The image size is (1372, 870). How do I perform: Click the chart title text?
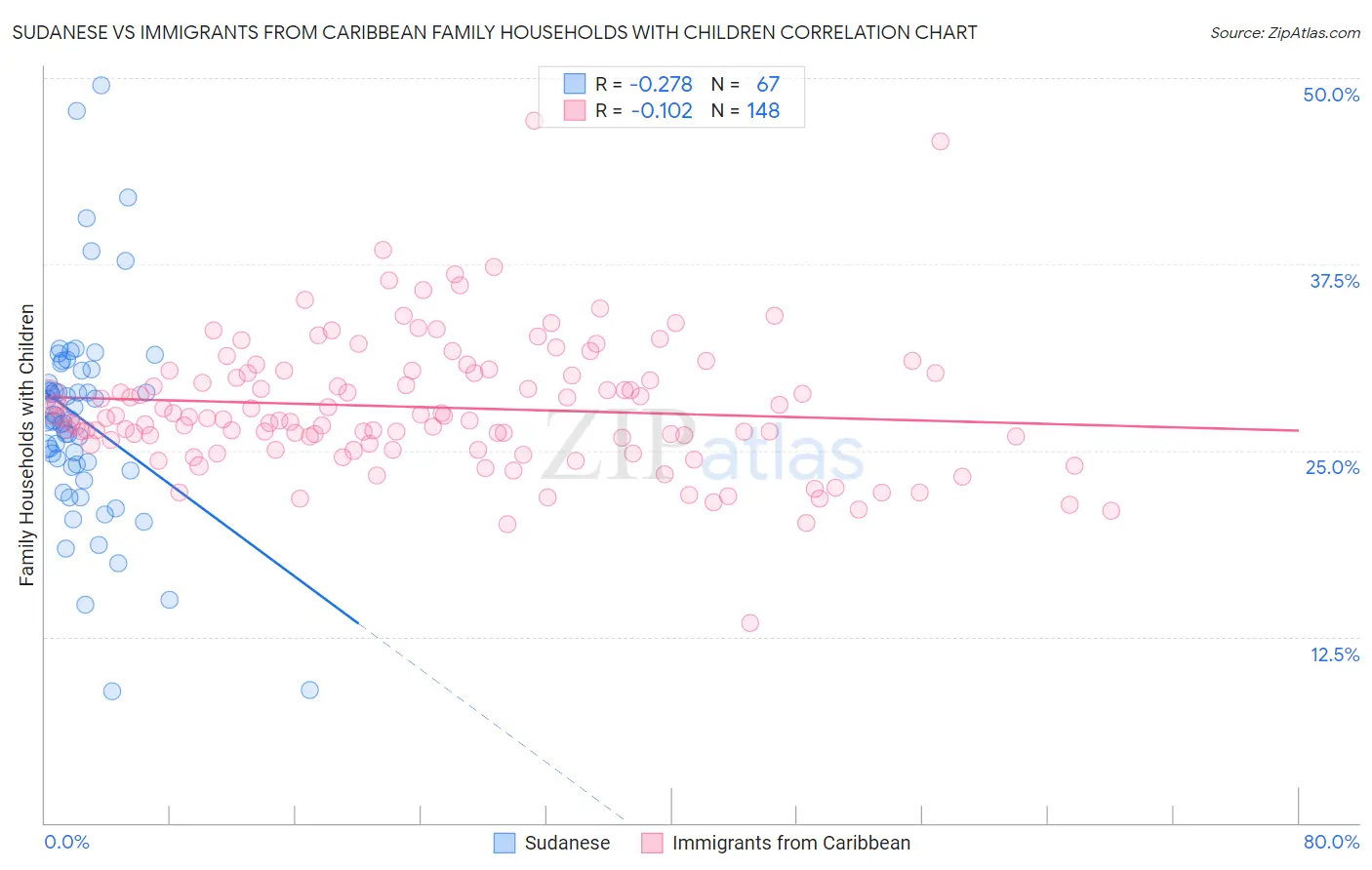[495, 32]
